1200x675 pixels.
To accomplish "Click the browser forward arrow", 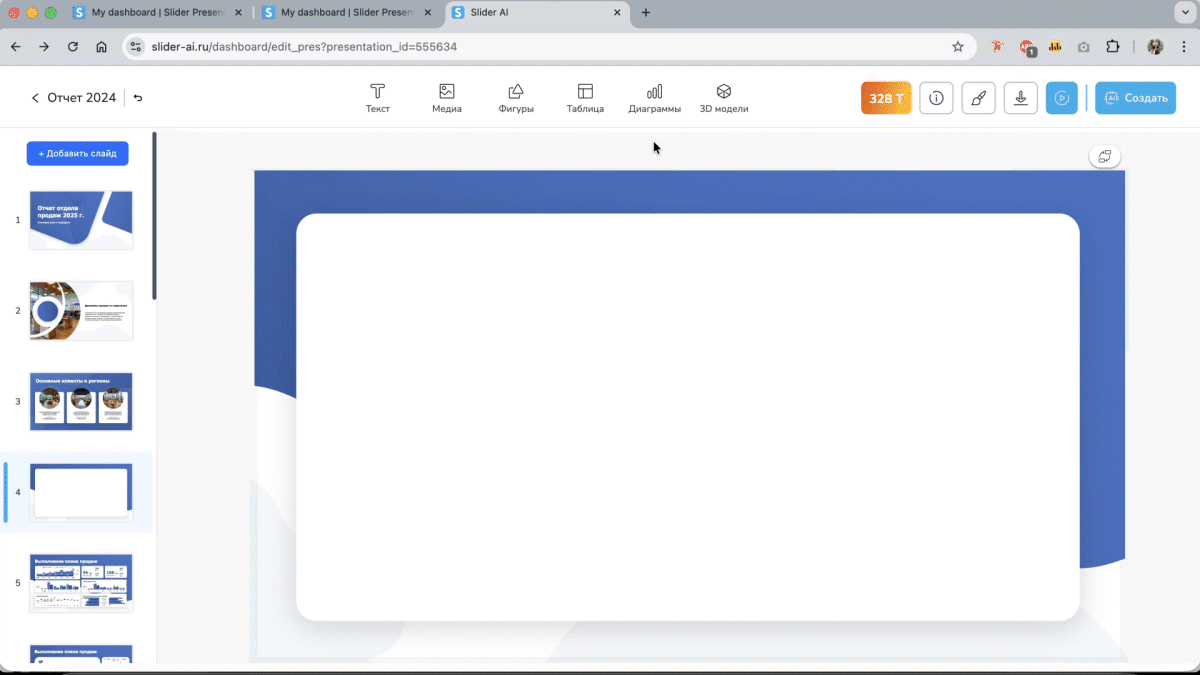I will point(44,47).
